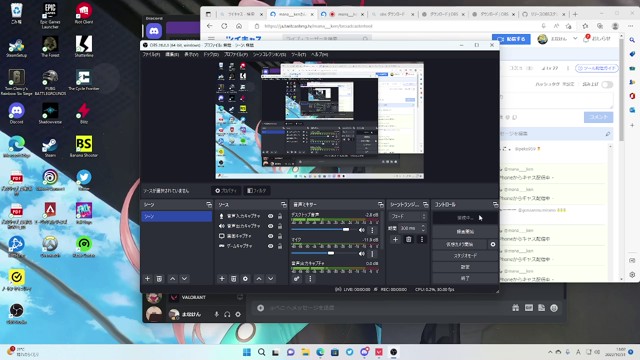This screenshot has height=360, width=640.
Task: Open advanced audio properties gears icon
Action: [297, 278]
